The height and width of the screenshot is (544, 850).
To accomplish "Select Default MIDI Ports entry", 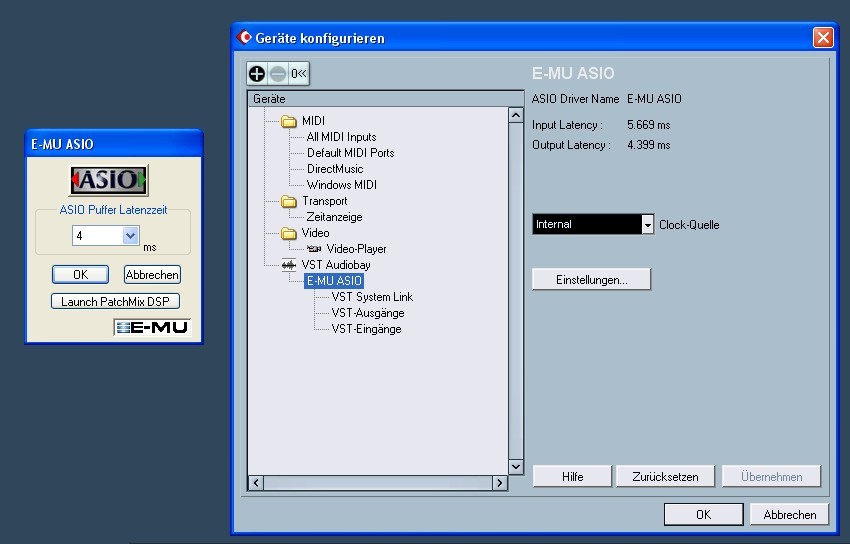I will [x=350, y=153].
